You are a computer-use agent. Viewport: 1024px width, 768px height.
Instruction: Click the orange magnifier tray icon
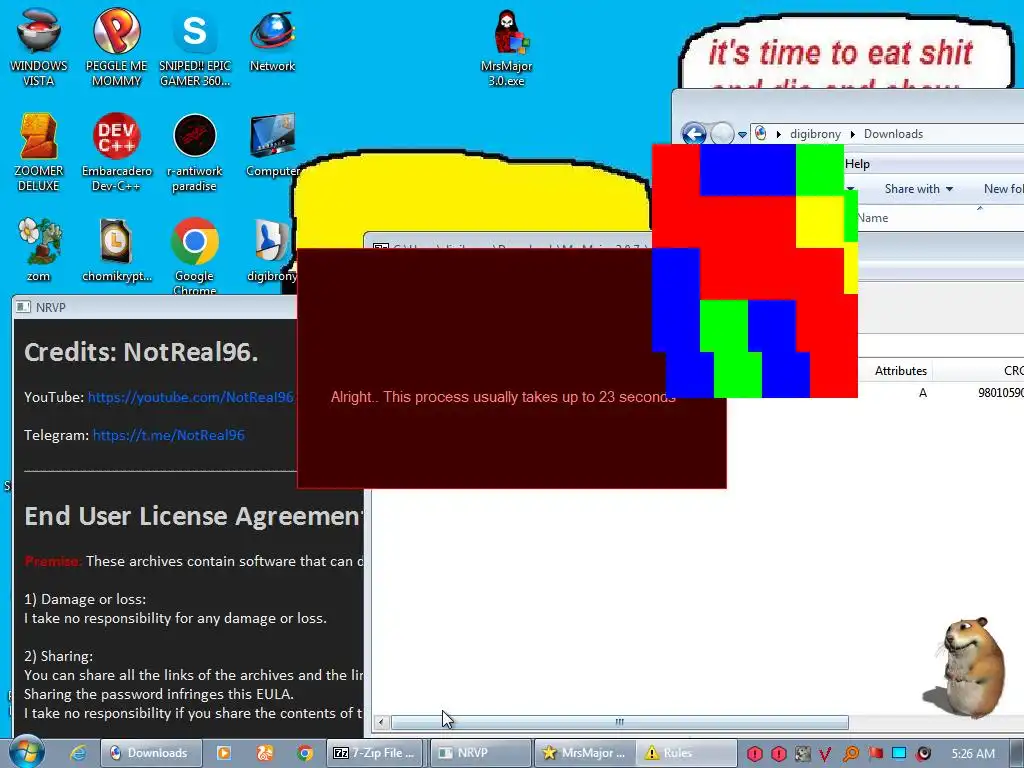(851, 754)
